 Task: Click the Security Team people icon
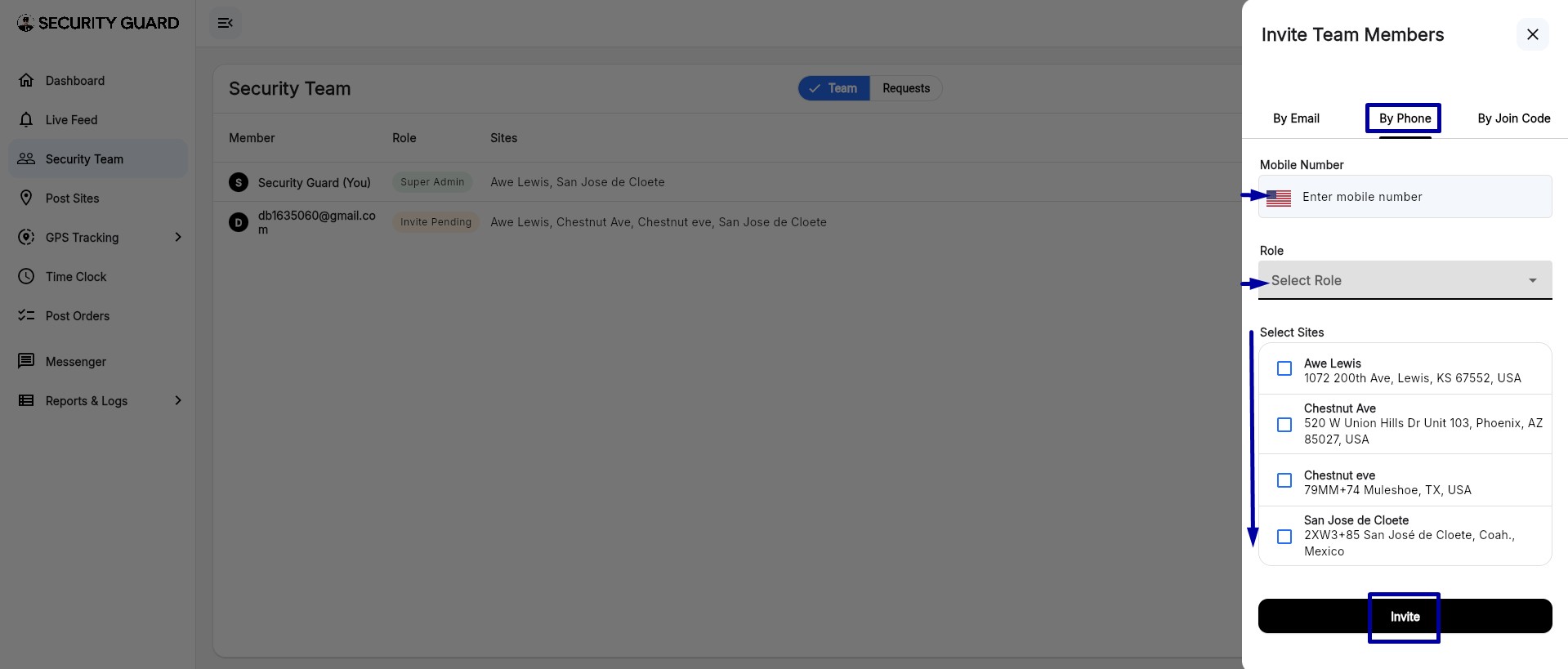point(26,158)
